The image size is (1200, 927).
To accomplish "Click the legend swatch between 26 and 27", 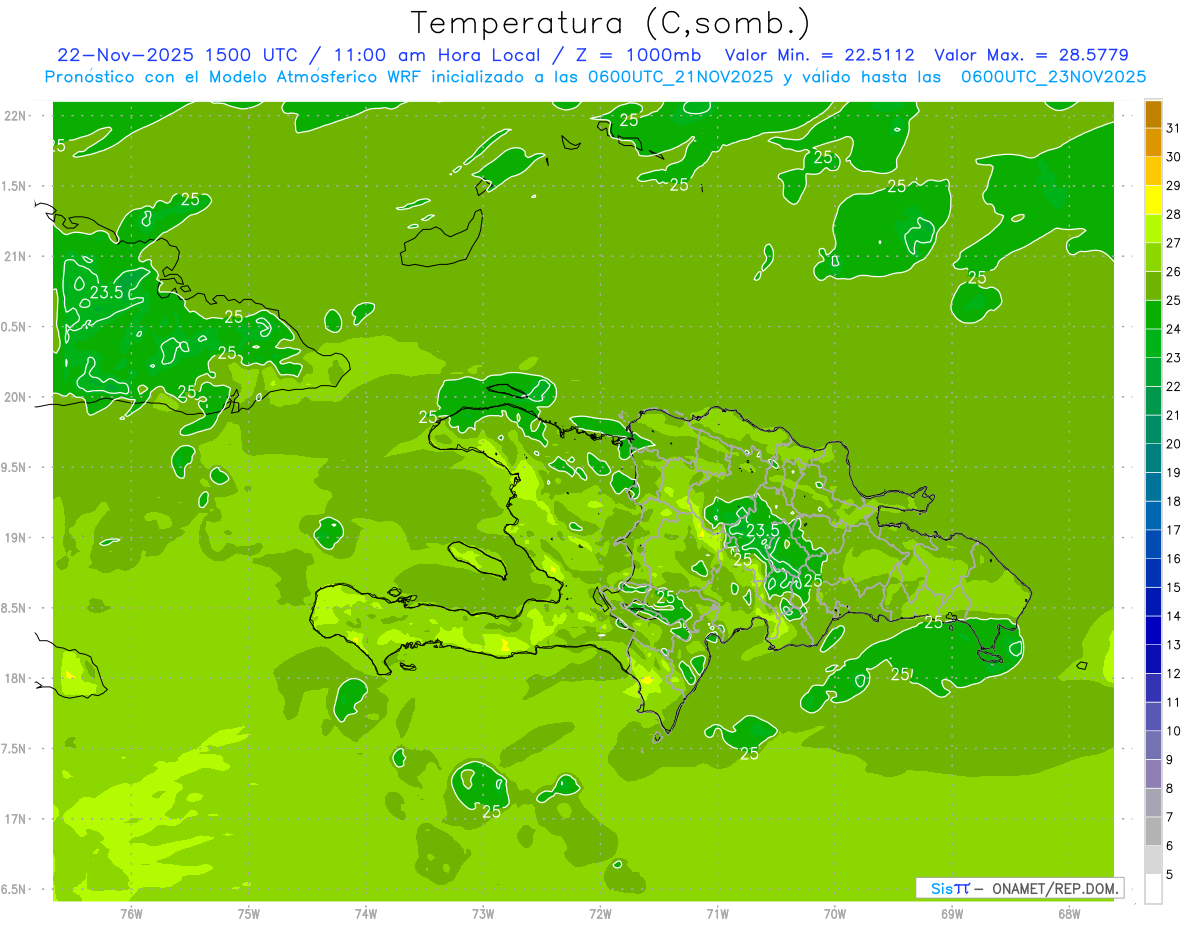I will click(x=1153, y=258).
